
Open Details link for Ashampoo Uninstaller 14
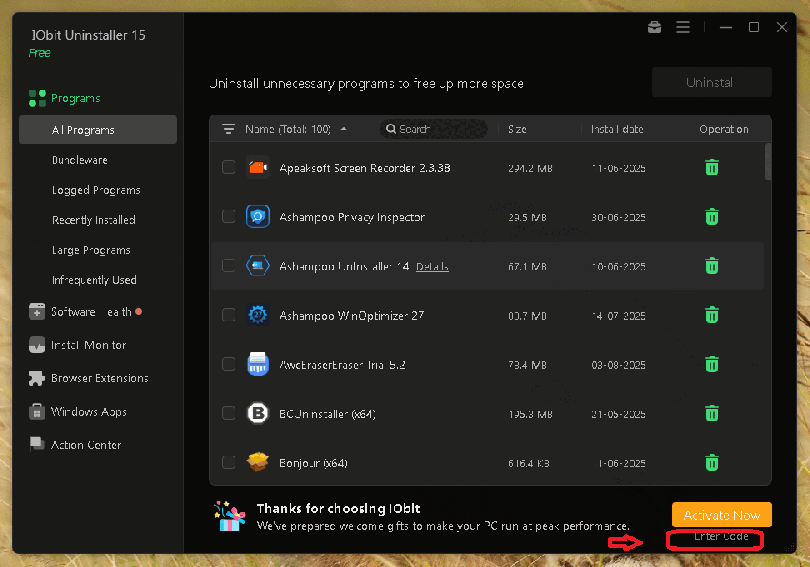tap(432, 266)
